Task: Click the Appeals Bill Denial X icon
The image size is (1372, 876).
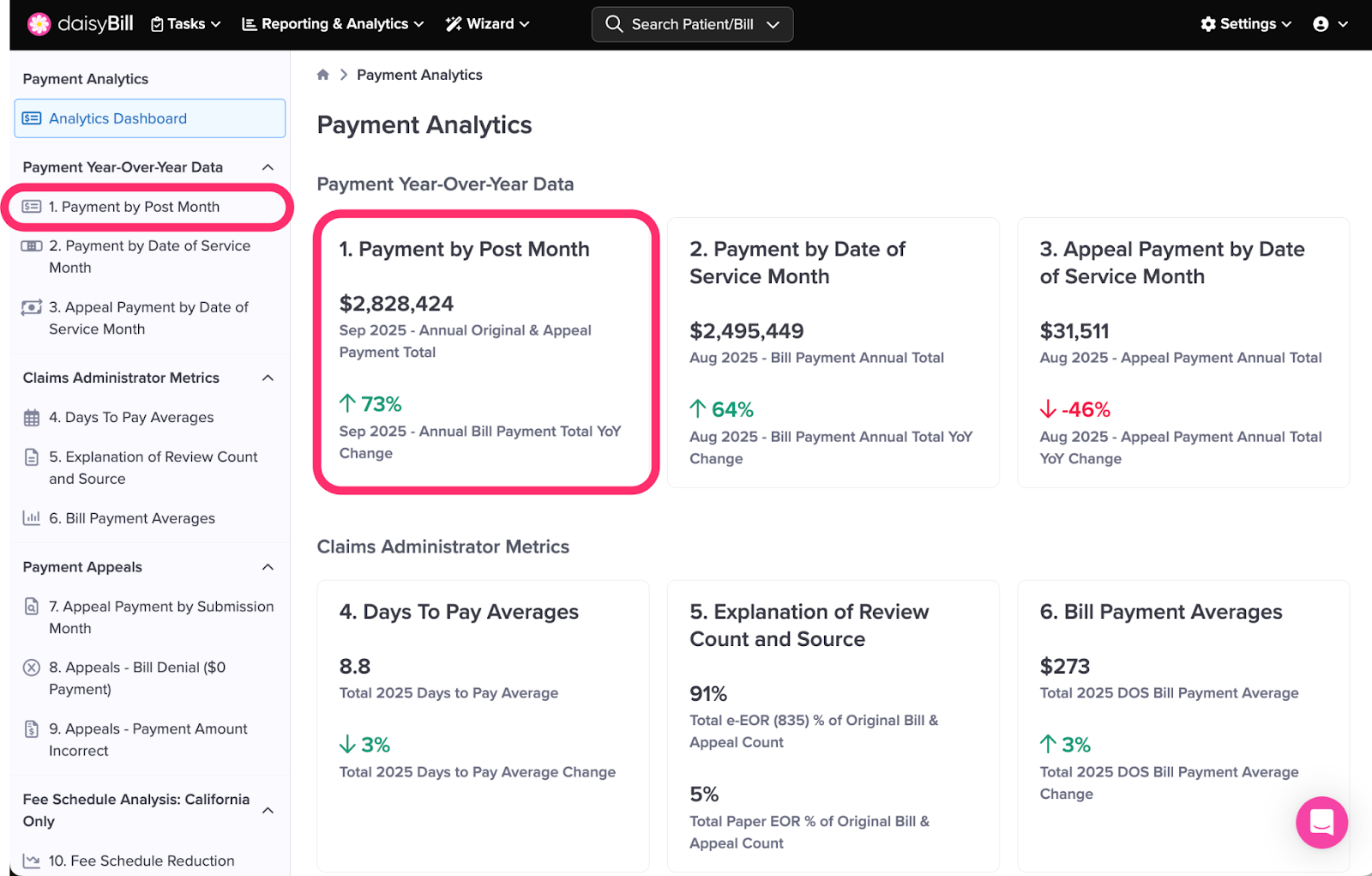Action: (32, 668)
